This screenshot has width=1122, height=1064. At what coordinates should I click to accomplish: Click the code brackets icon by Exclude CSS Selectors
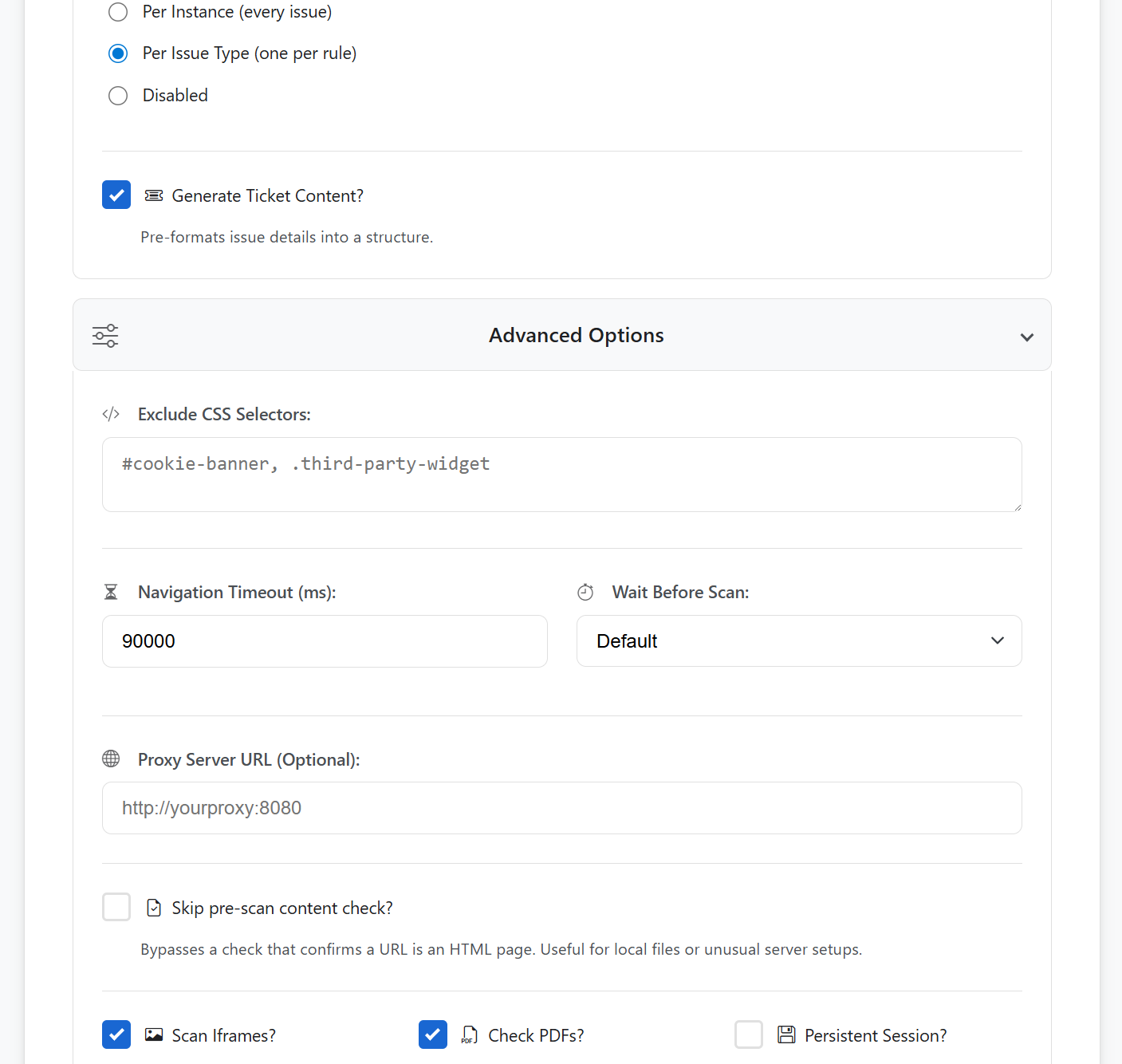tap(111, 414)
